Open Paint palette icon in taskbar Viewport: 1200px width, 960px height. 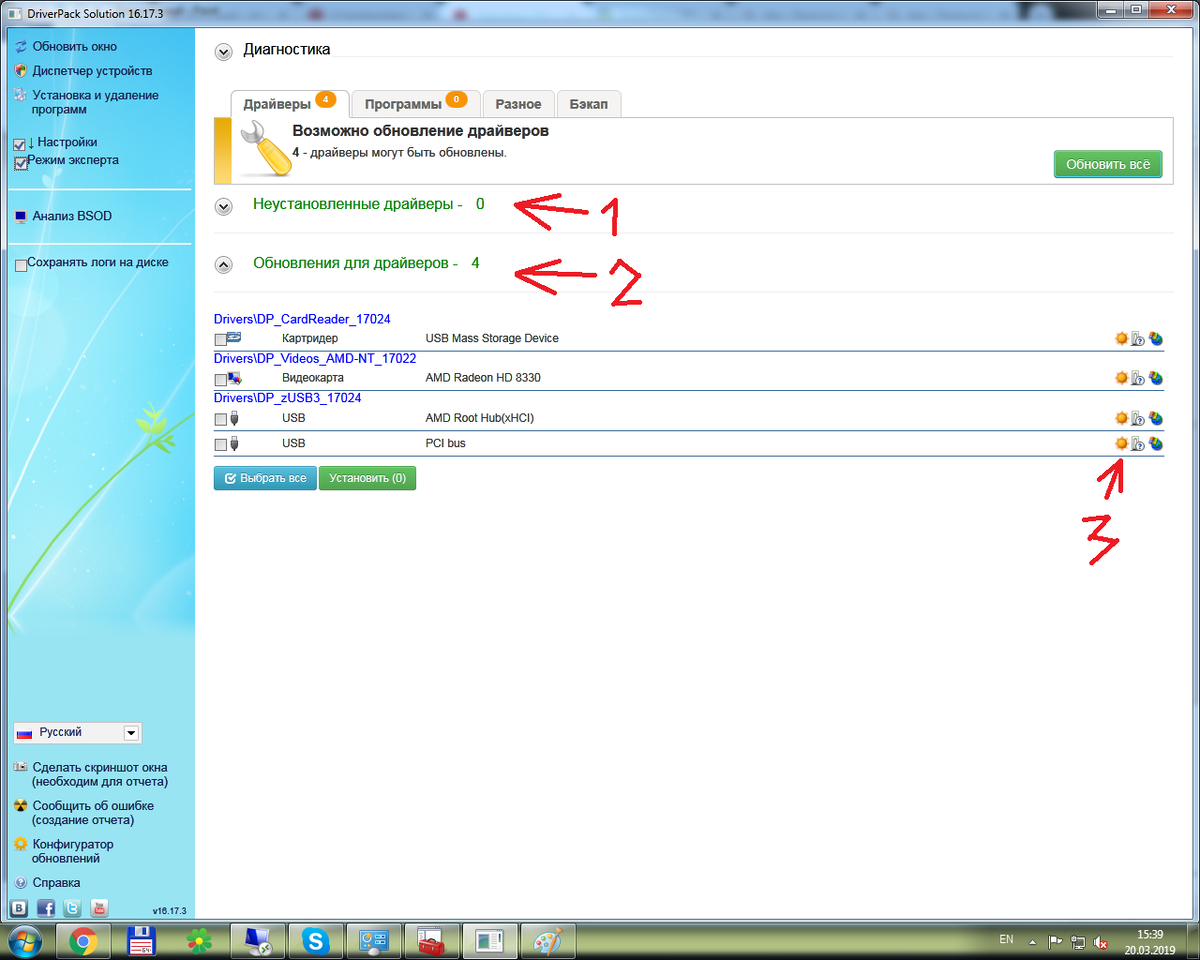point(549,941)
